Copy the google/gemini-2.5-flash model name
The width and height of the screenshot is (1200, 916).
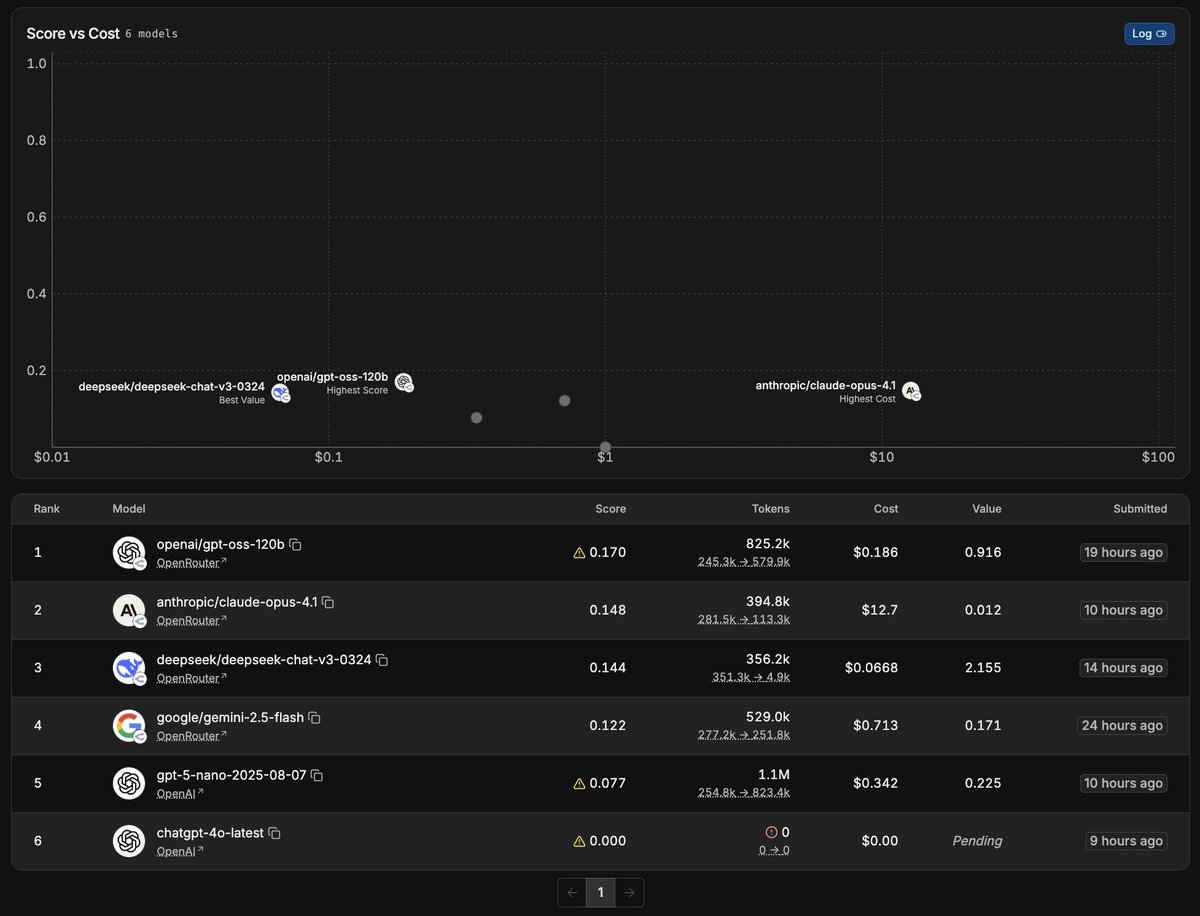(314, 718)
